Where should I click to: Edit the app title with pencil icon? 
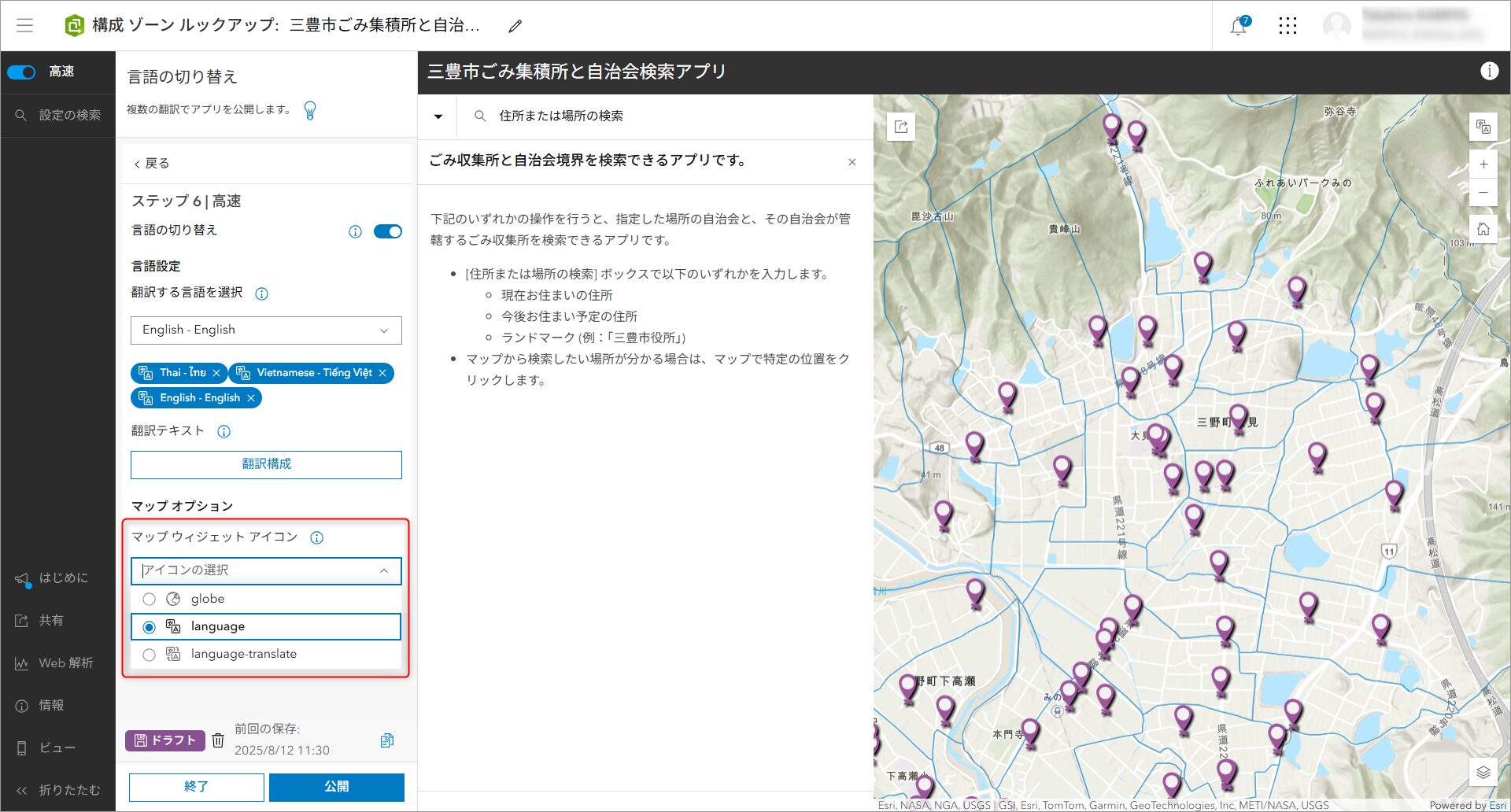point(515,26)
